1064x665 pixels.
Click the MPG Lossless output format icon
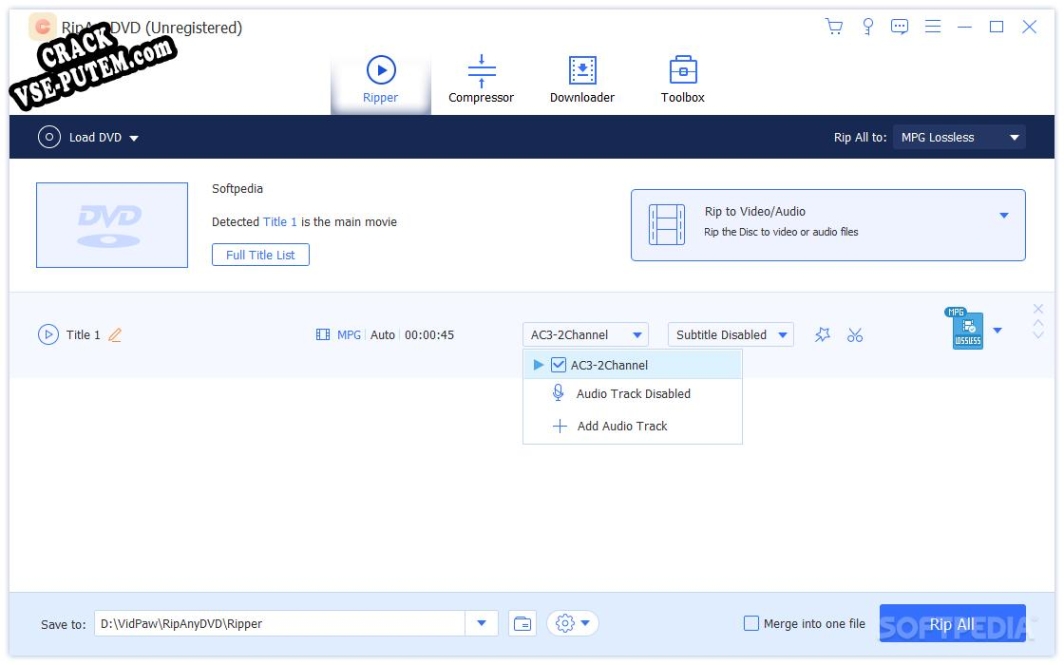[x=964, y=328]
